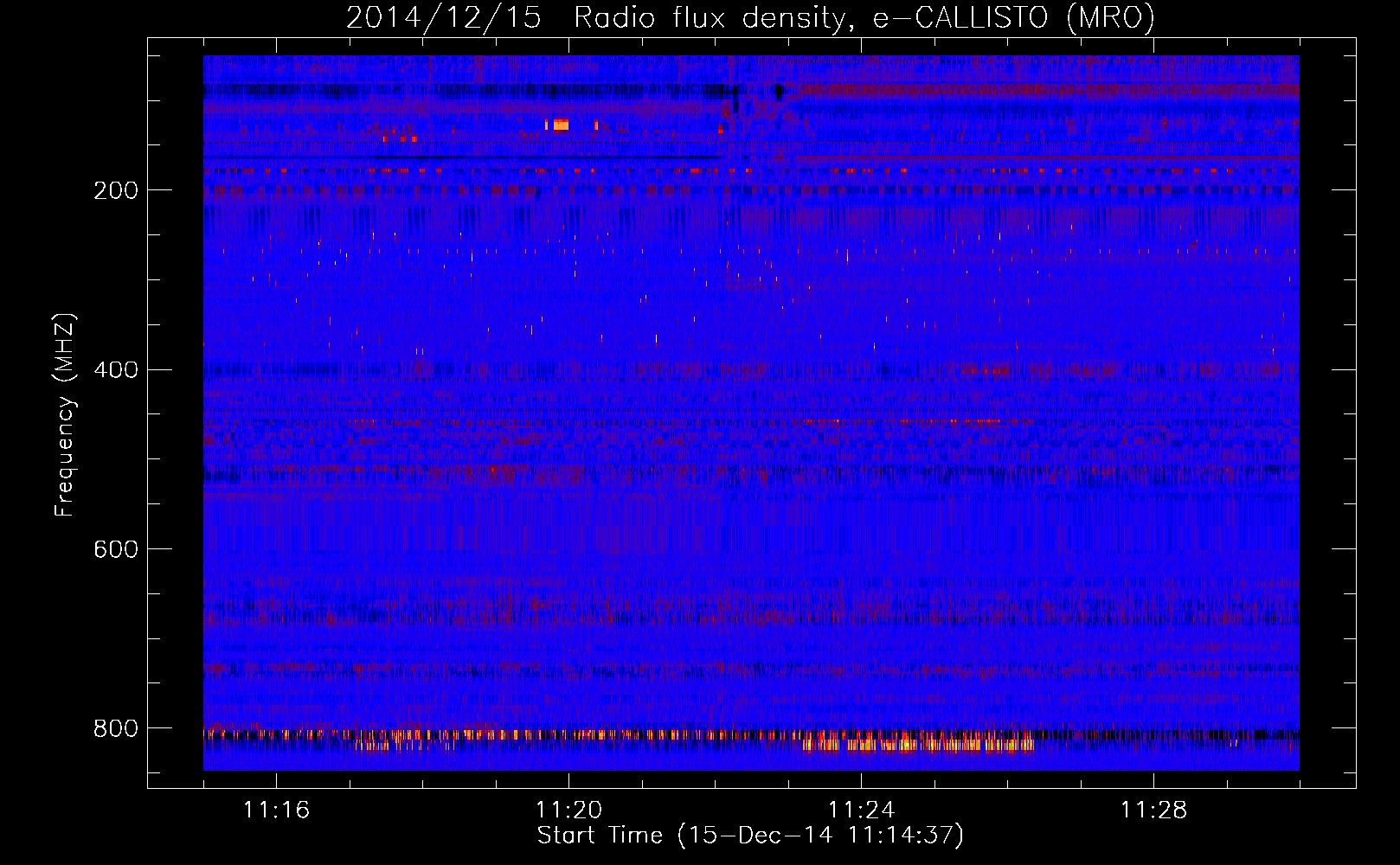Viewport: 1400px width, 865px height.
Task: Click the 11:28 time tick label
Action: pos(1153,810)
